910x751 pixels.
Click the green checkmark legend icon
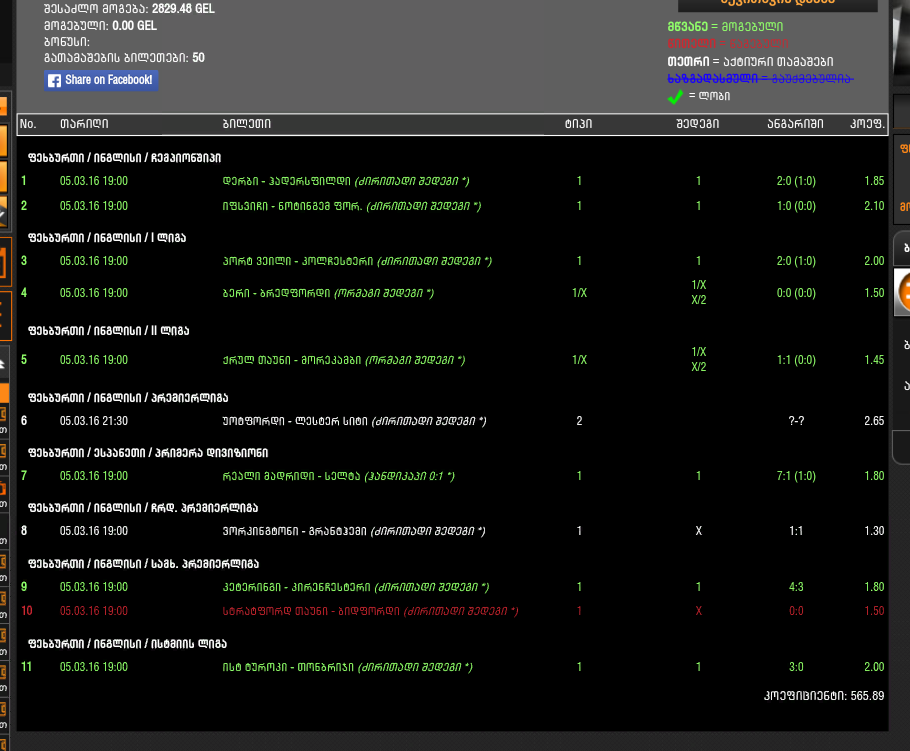(675, 97)
